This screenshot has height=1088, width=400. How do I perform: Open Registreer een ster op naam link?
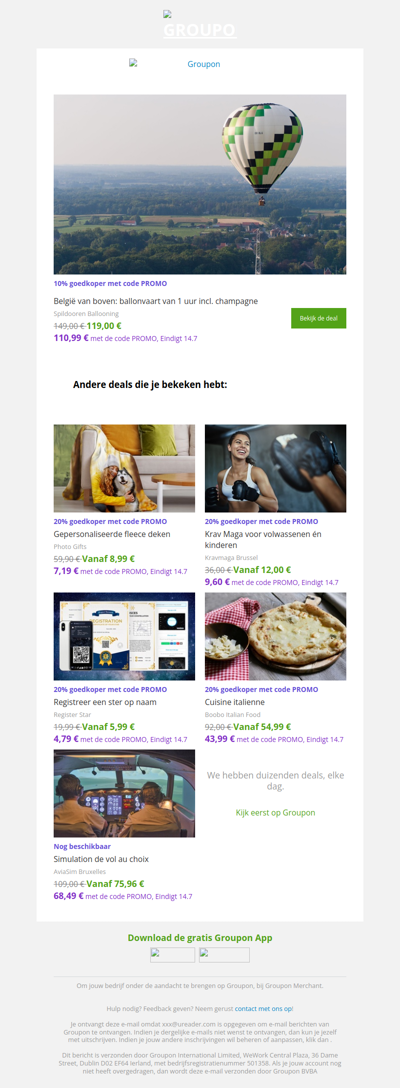105,702
